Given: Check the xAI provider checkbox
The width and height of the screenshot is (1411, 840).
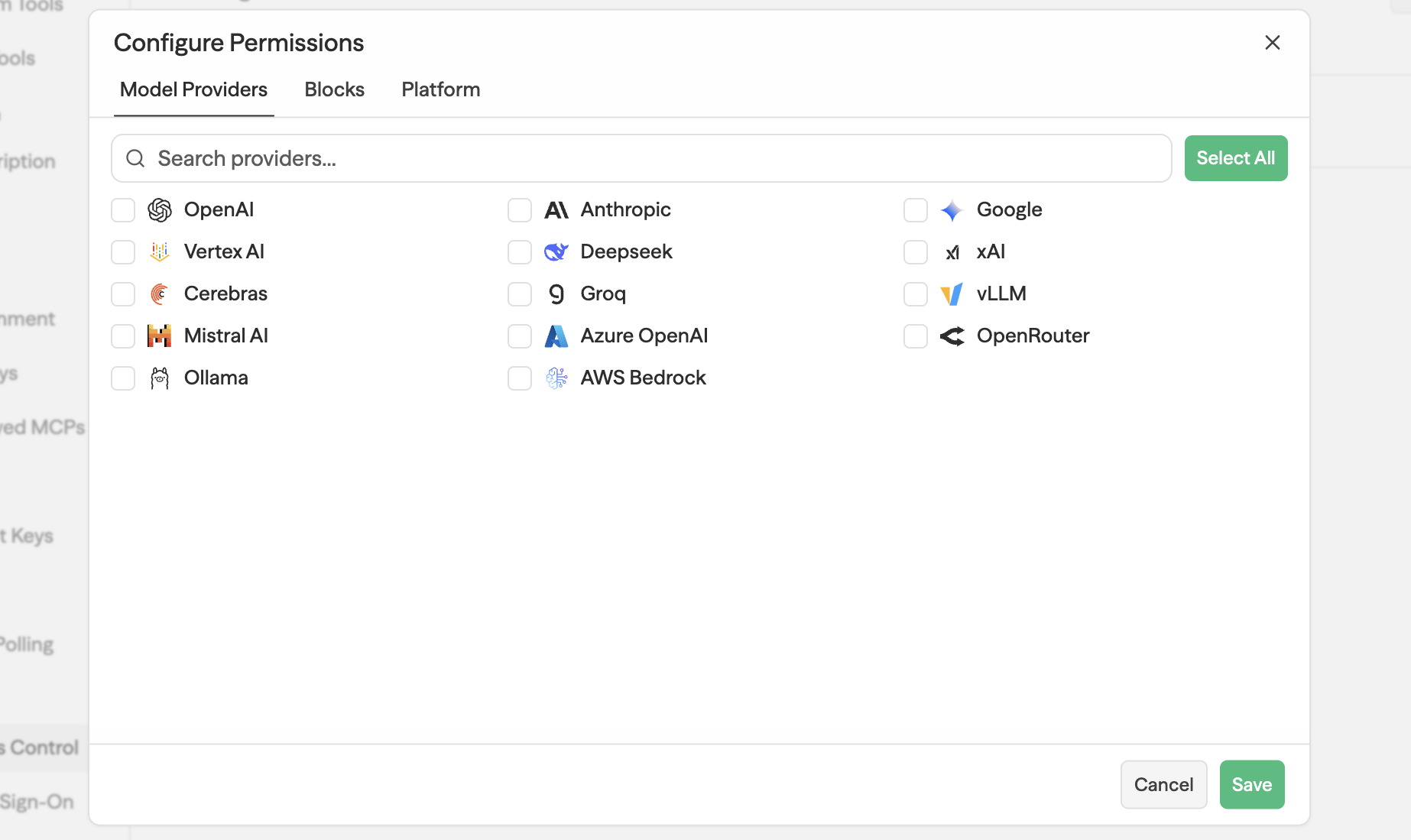Looking at the screenshot, I should [915, 251].
